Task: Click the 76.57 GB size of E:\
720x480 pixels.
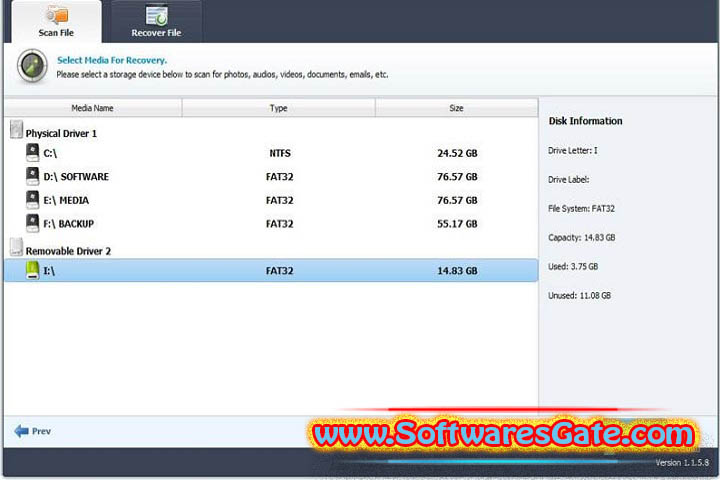Action: (457, 200)
